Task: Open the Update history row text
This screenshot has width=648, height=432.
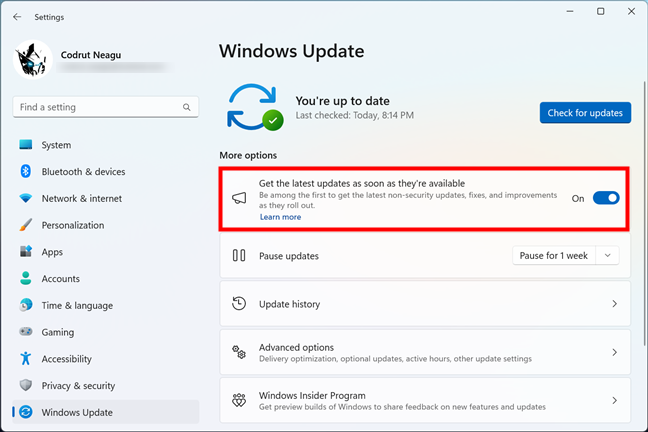Action: (289, 304)
